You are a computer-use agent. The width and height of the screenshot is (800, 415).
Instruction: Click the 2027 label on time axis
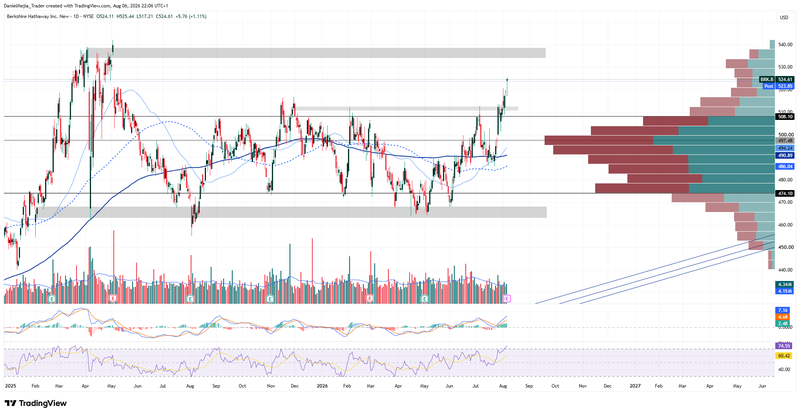click(x=635, y=386)
